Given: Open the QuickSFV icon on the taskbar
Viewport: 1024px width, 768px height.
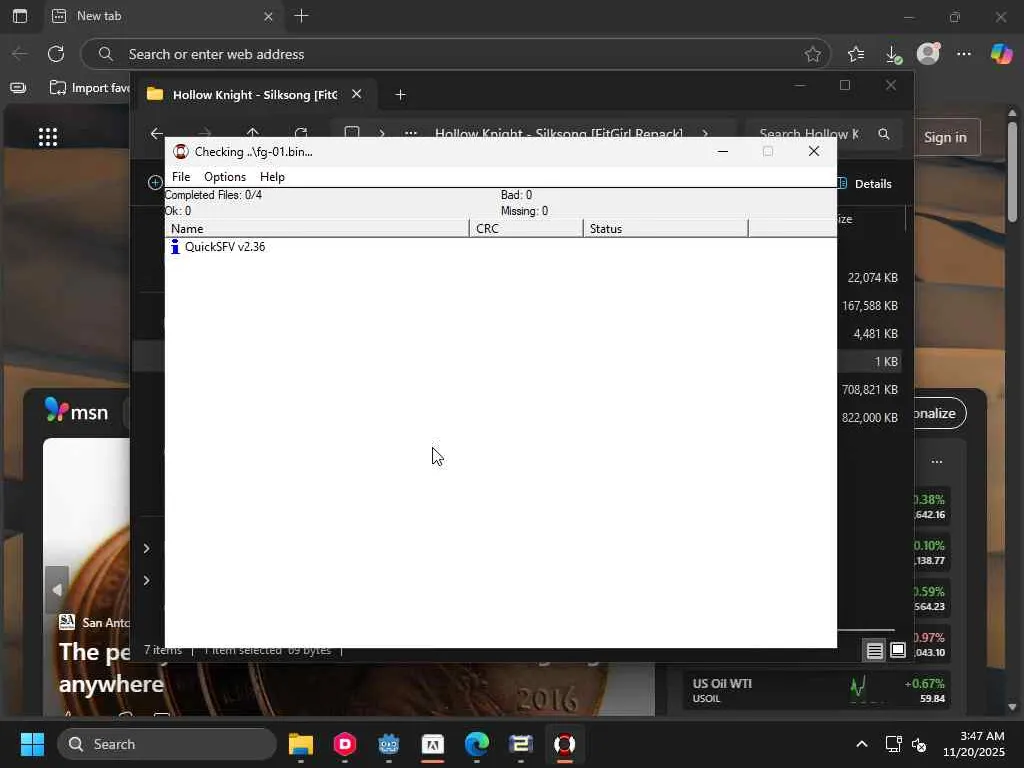Looking at the screenshot, I should coord(564,744).
